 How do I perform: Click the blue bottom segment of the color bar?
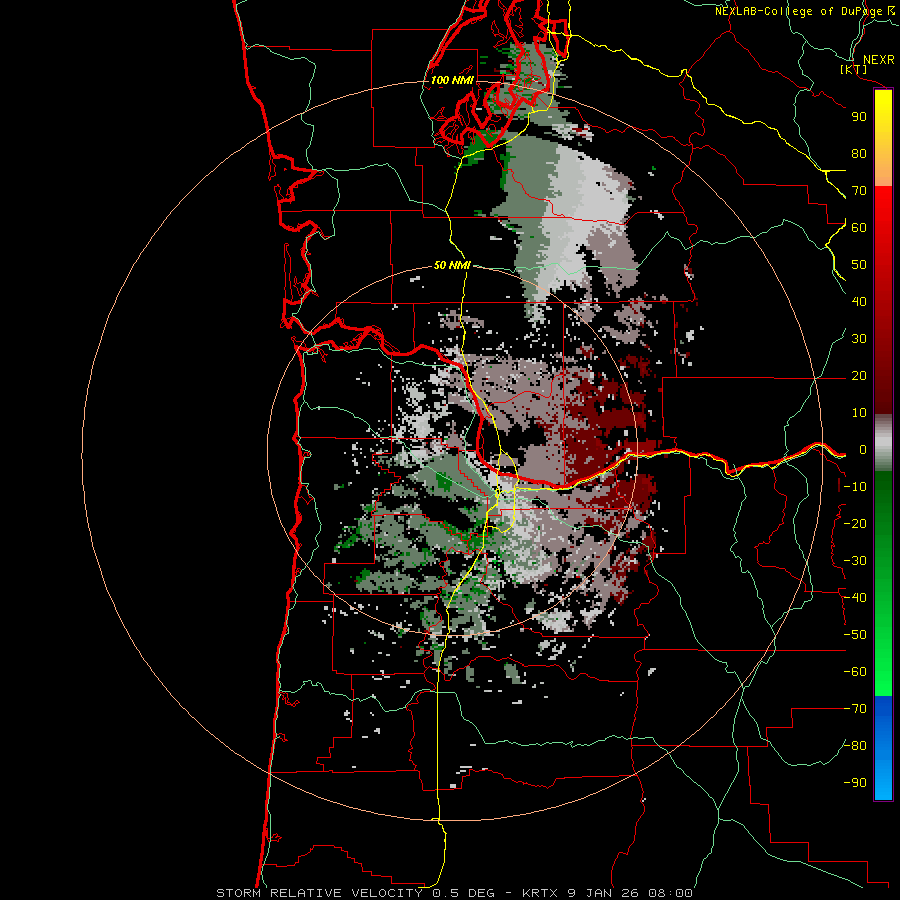point(883,748)
